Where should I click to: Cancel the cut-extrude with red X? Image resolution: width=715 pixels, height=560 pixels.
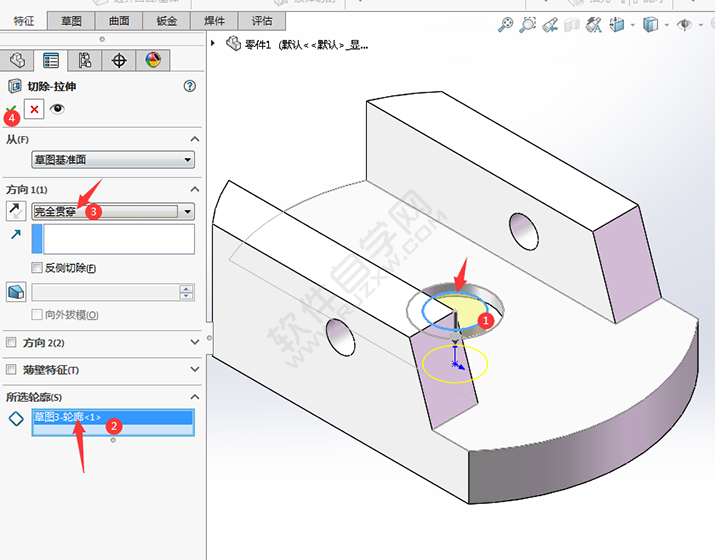point(34,109)
